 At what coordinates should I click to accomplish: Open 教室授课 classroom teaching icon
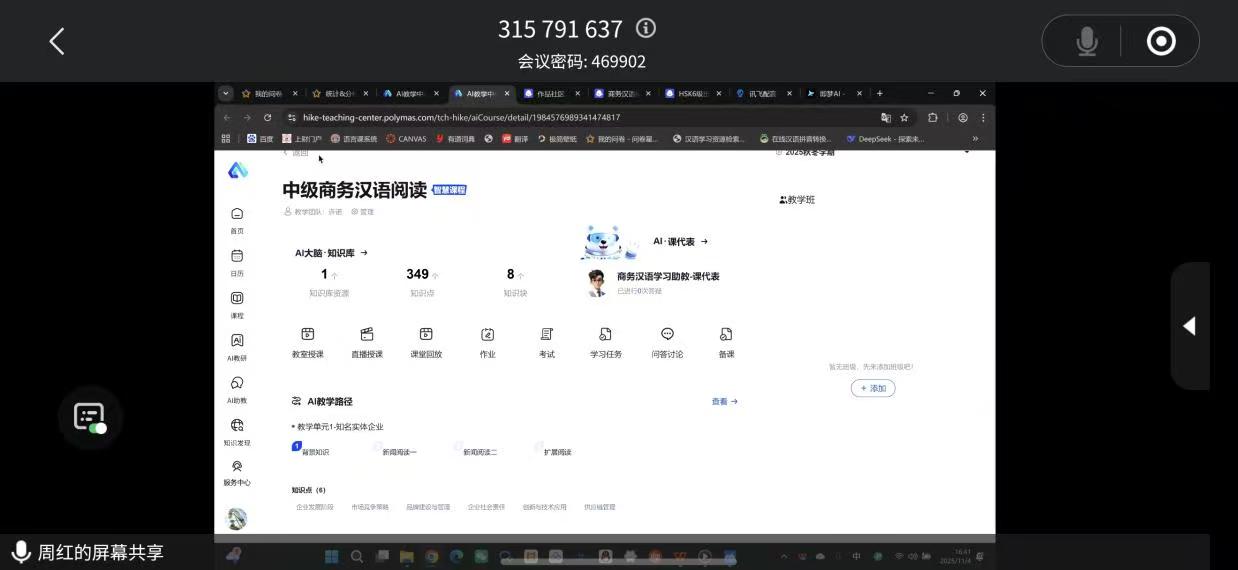pyautogui.click(x=307, y=335)
